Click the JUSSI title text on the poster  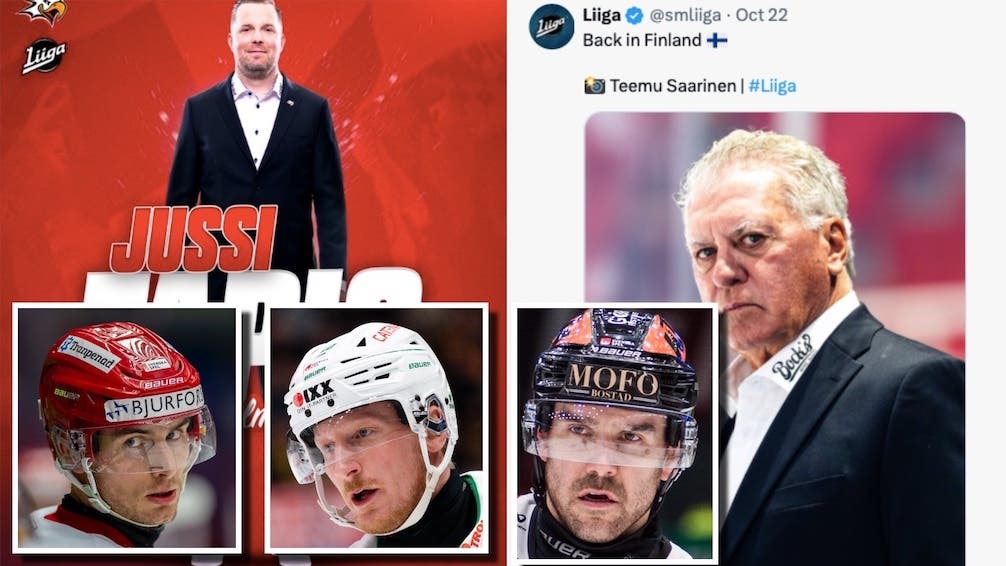(x=194, y=239)
